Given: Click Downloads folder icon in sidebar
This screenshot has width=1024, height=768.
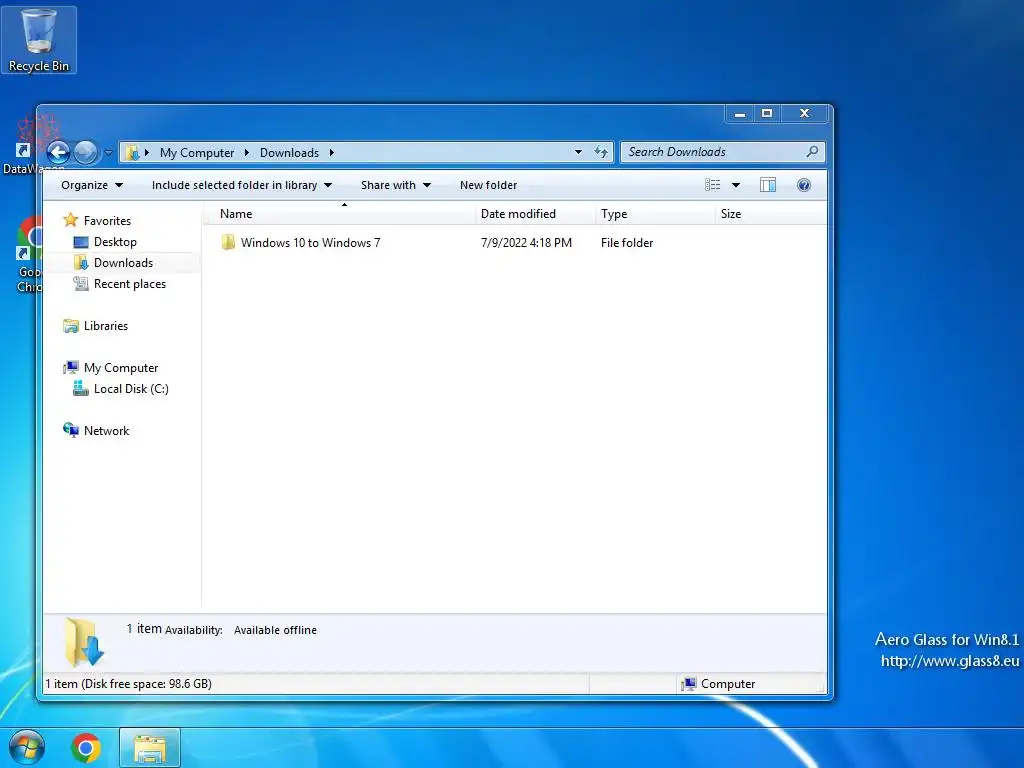Looking at the screenshot, I should tap(81, 263).
